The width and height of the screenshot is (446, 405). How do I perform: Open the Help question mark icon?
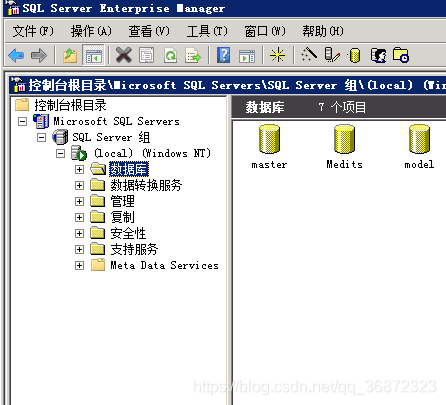[223, 55]
